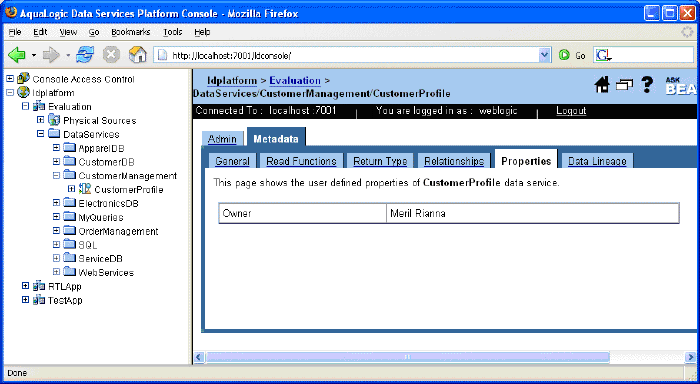
Task: Open the Go menu
Action: pos(94,32)
